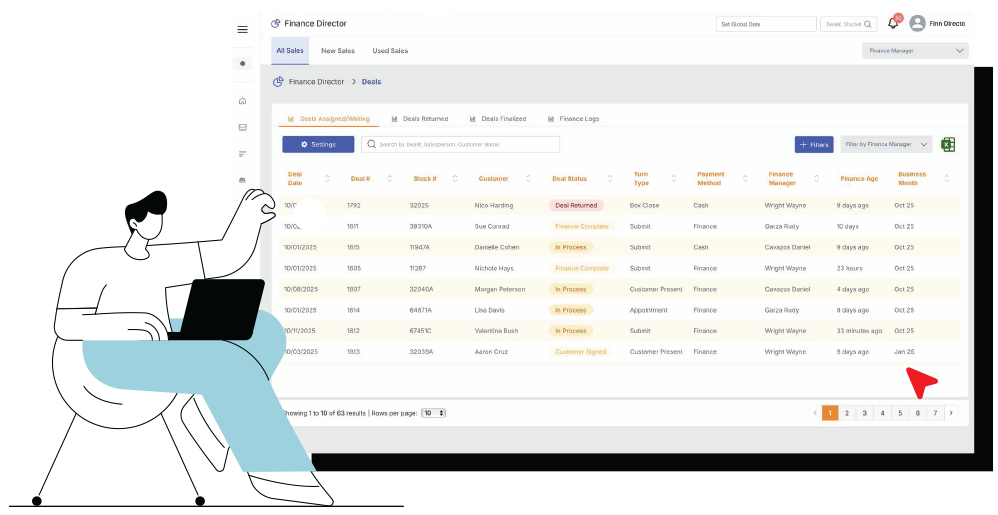This screenshot has width=998, height=515.
Task: Change the rows per page selector
Action: tap(433, 413)
